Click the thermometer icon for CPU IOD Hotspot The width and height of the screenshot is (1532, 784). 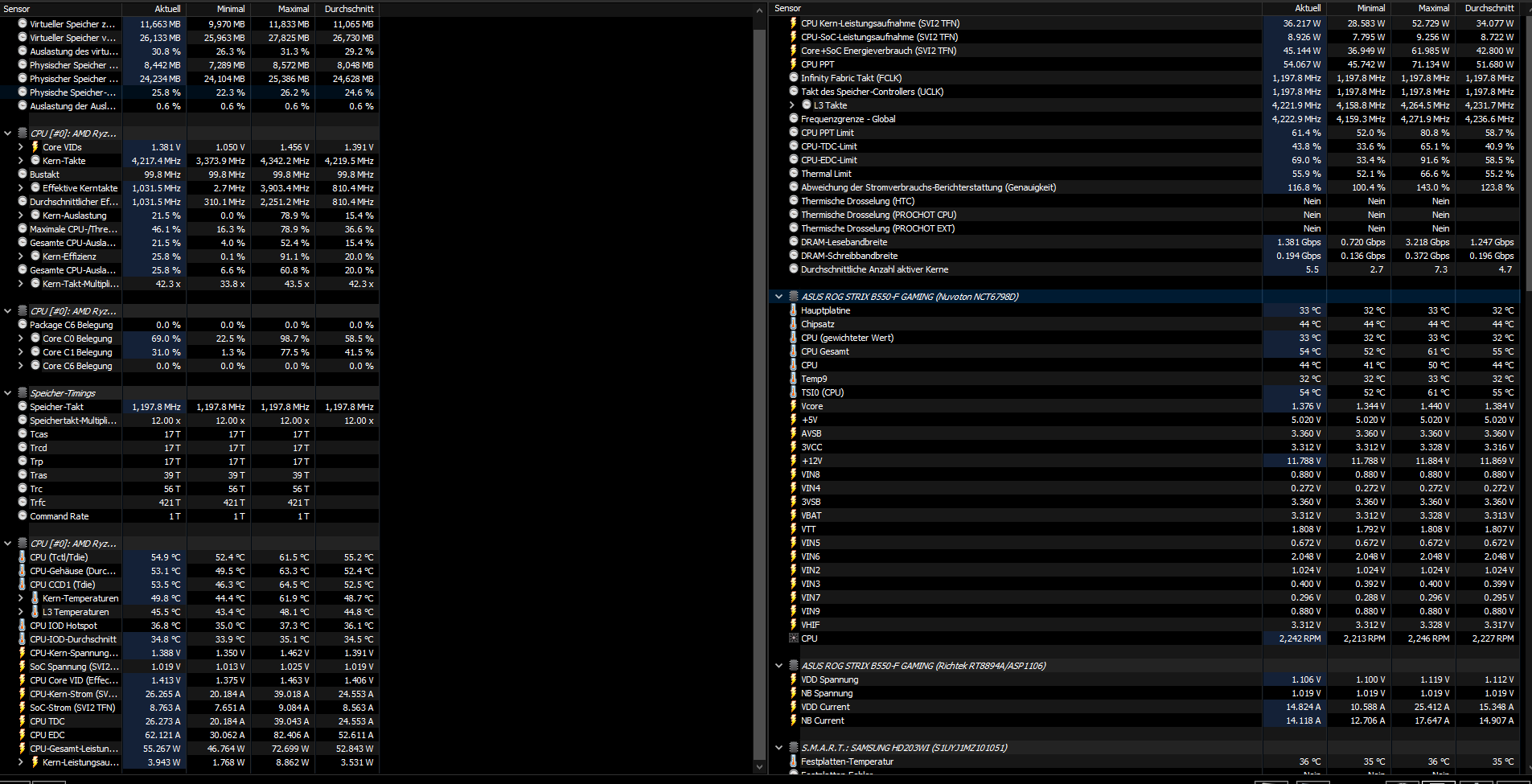click(x=23, y=626)
